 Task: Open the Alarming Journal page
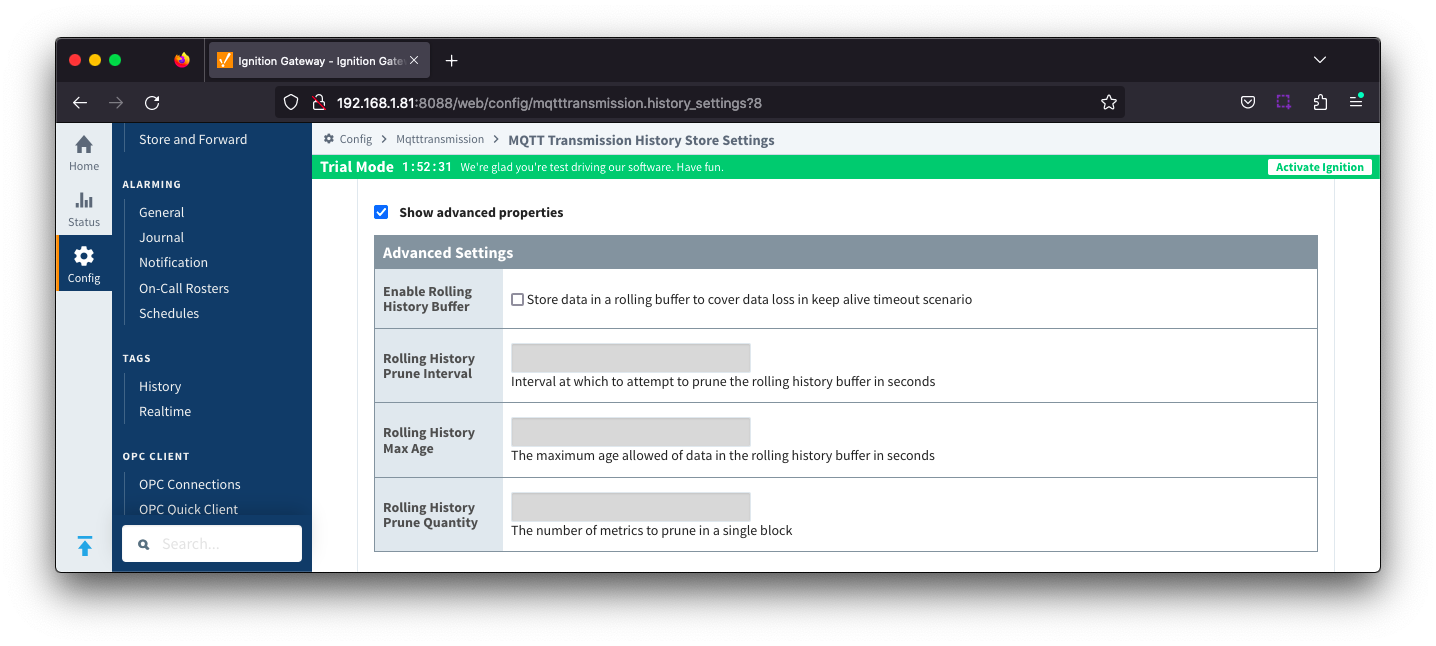click(x=162, y=237)
